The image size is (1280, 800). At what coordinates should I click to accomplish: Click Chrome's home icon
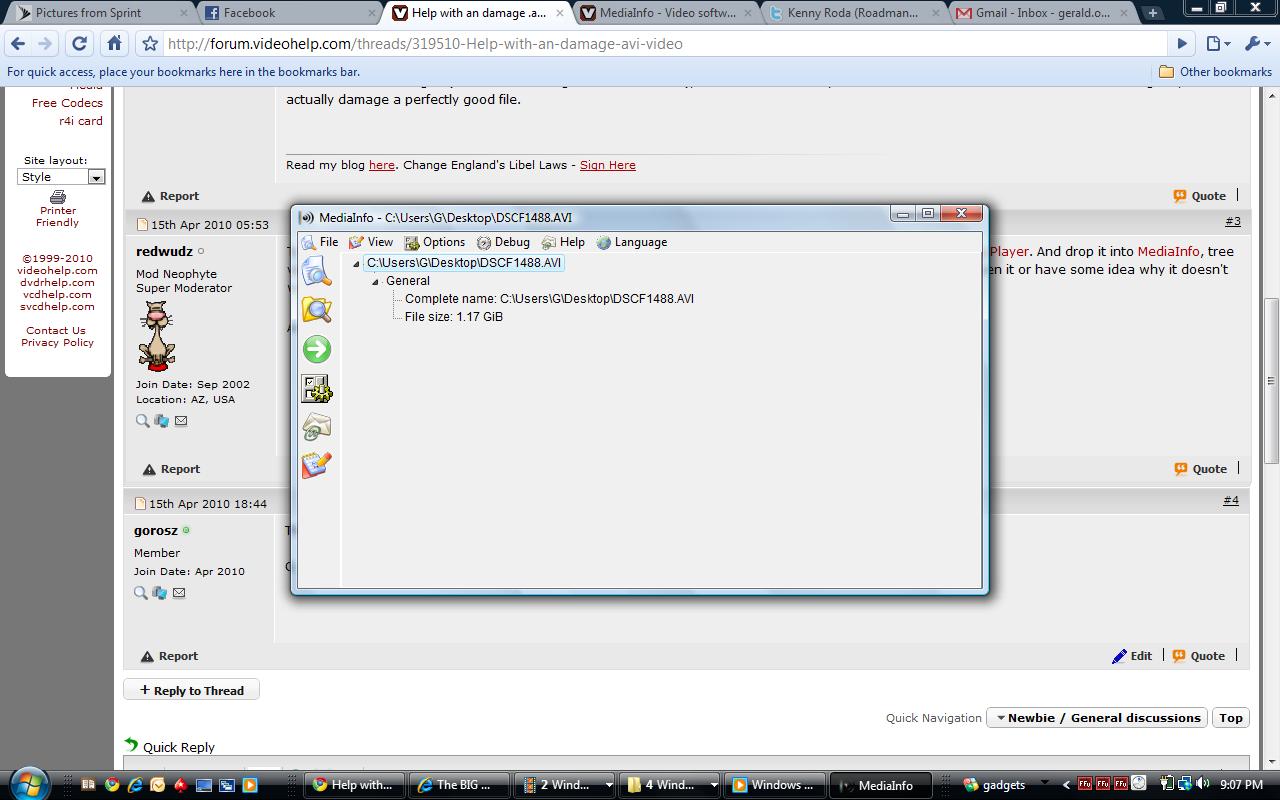114,44
